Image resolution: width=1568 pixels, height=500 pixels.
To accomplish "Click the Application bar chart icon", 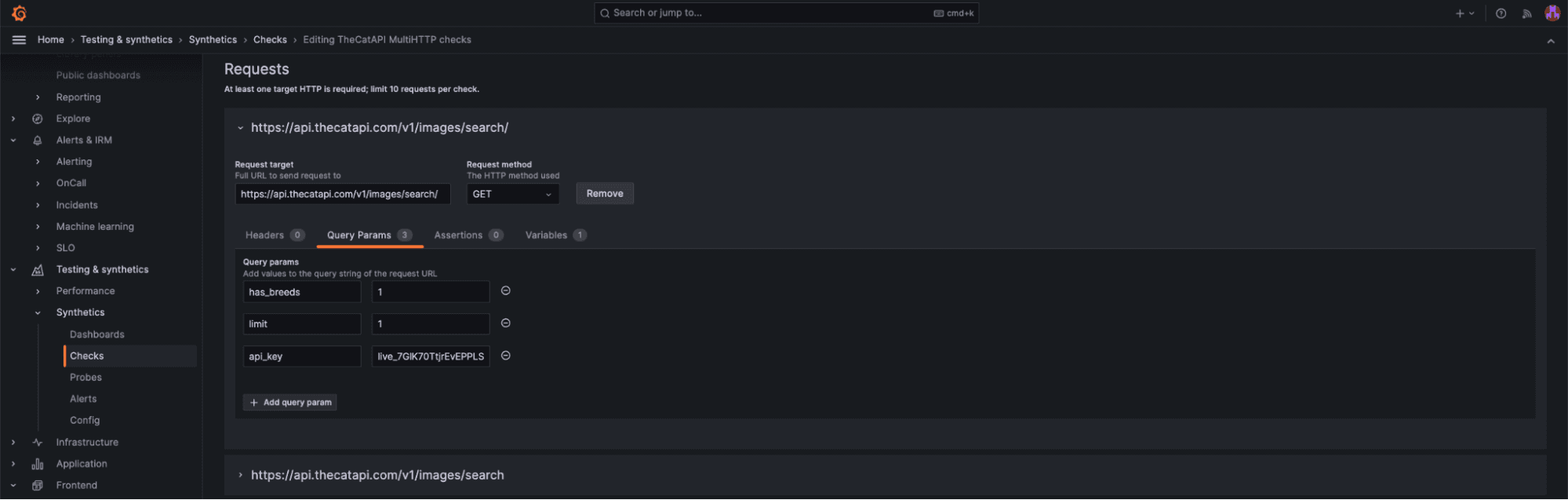I will tap(37, 465).
